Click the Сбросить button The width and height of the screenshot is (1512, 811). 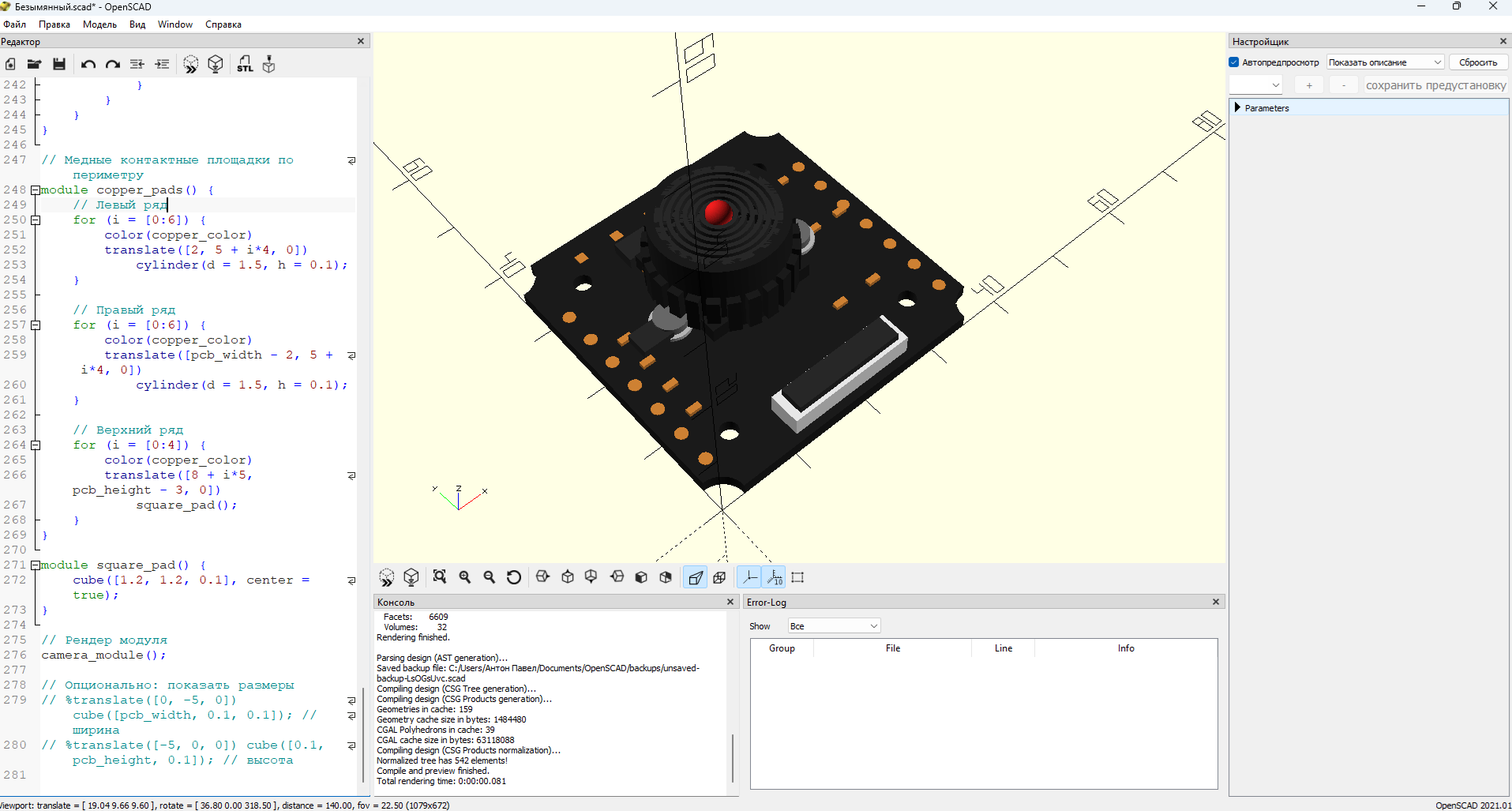pyautogui.click(x=1478, y=62)
